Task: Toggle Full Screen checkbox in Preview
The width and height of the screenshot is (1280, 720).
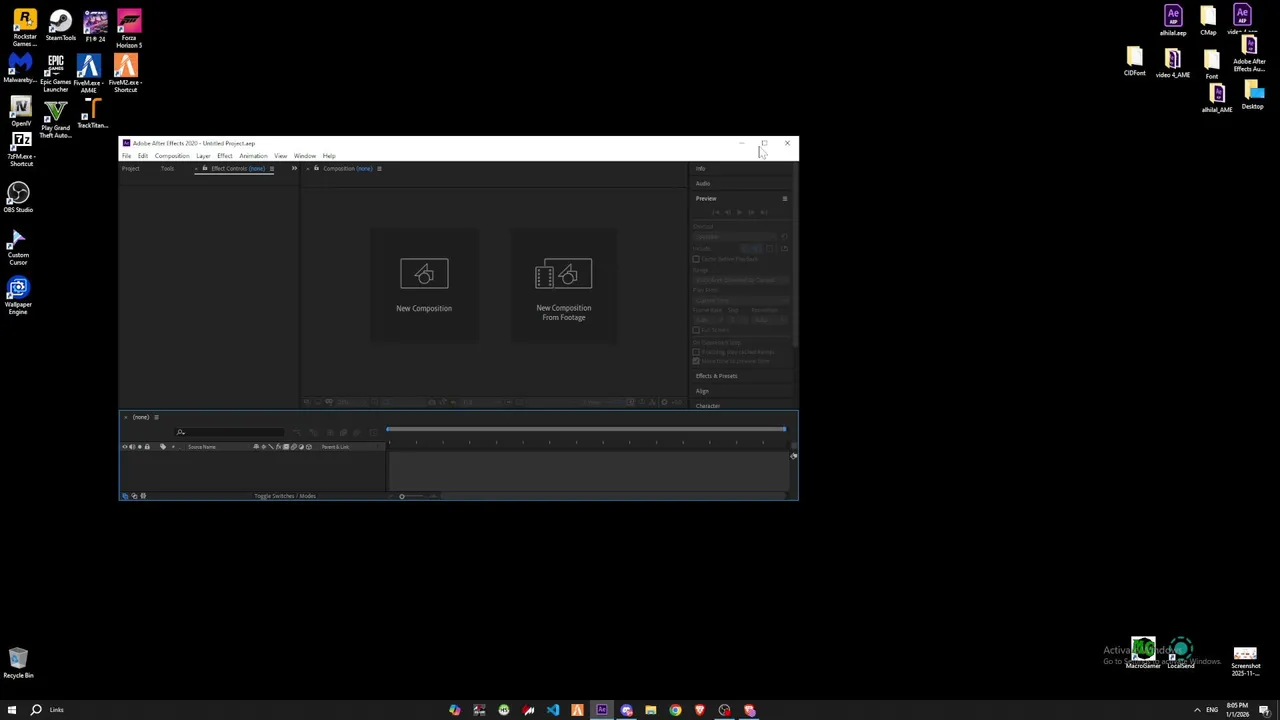Action: (x=696, y=330)
